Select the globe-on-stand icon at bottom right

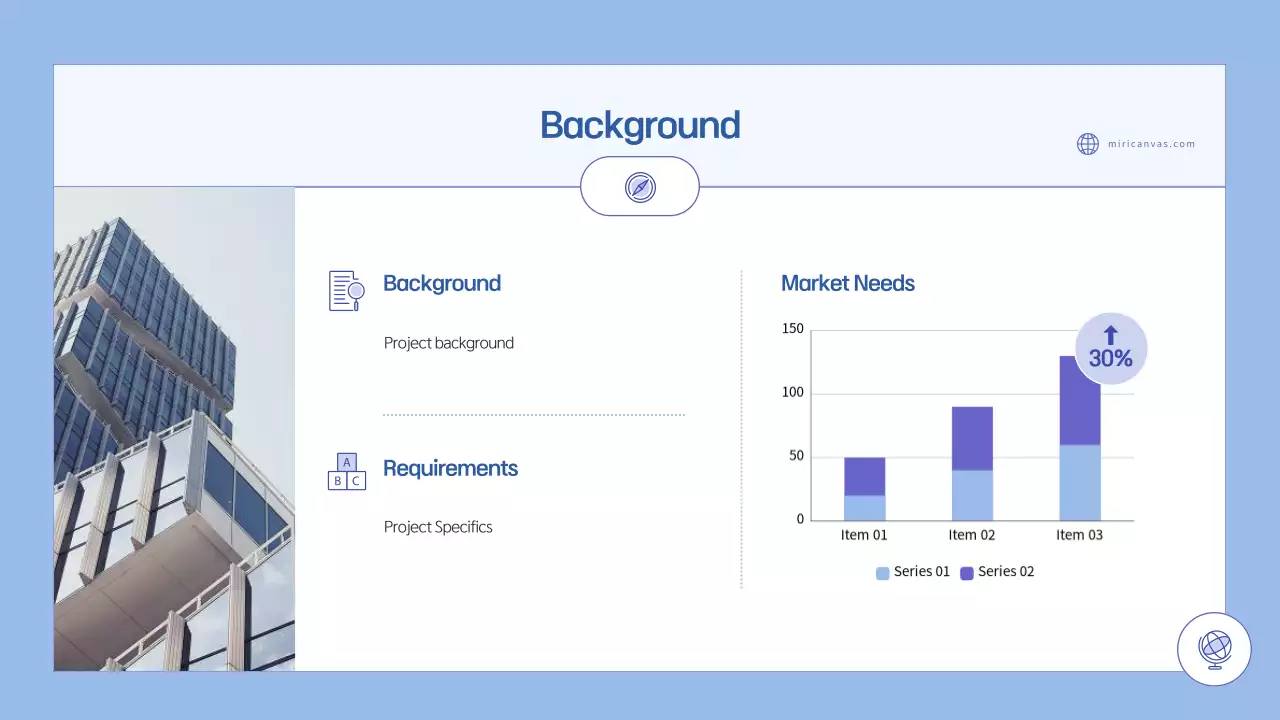tap(1213, 648)
